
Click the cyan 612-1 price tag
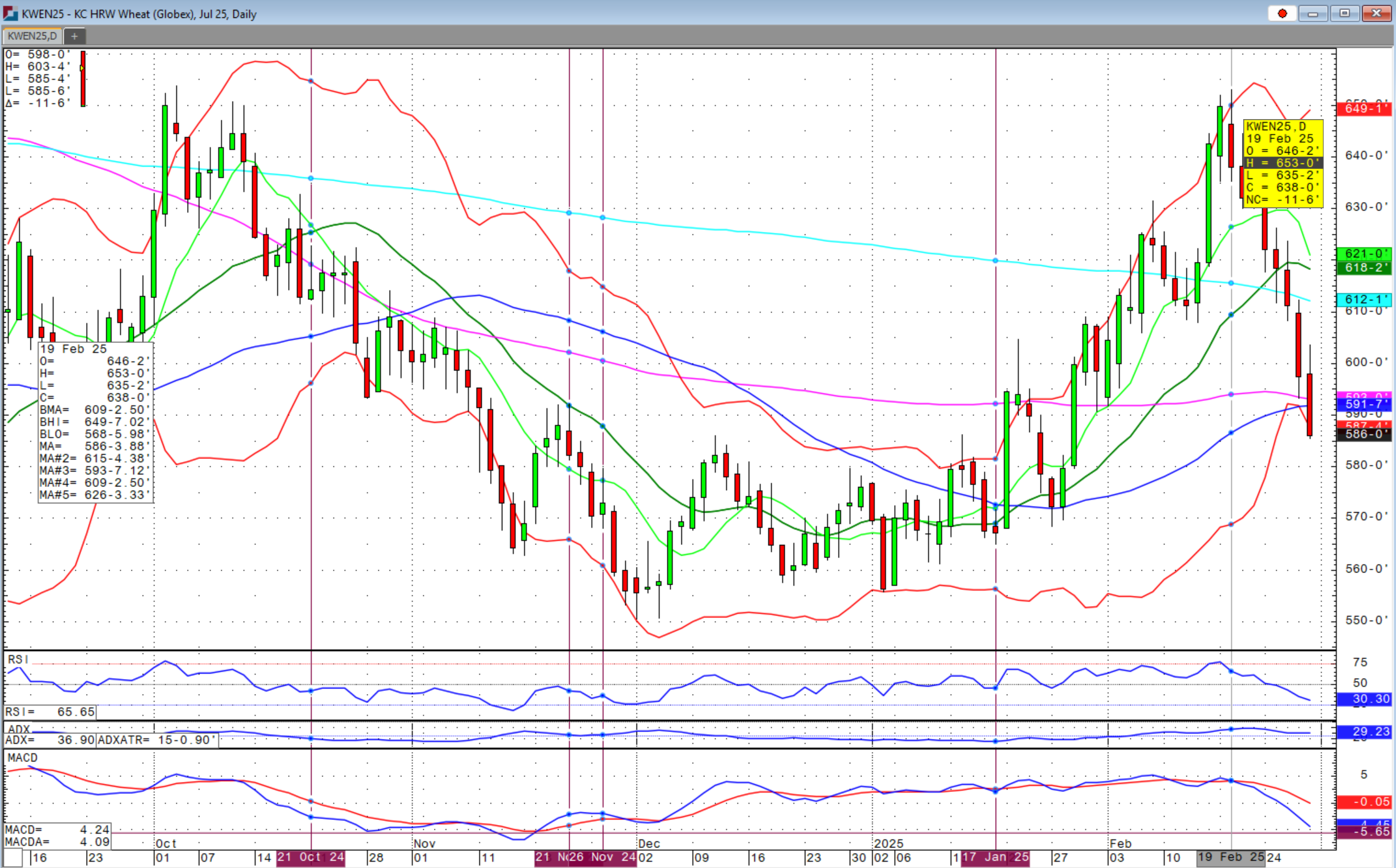click(x=1364, y=300)
